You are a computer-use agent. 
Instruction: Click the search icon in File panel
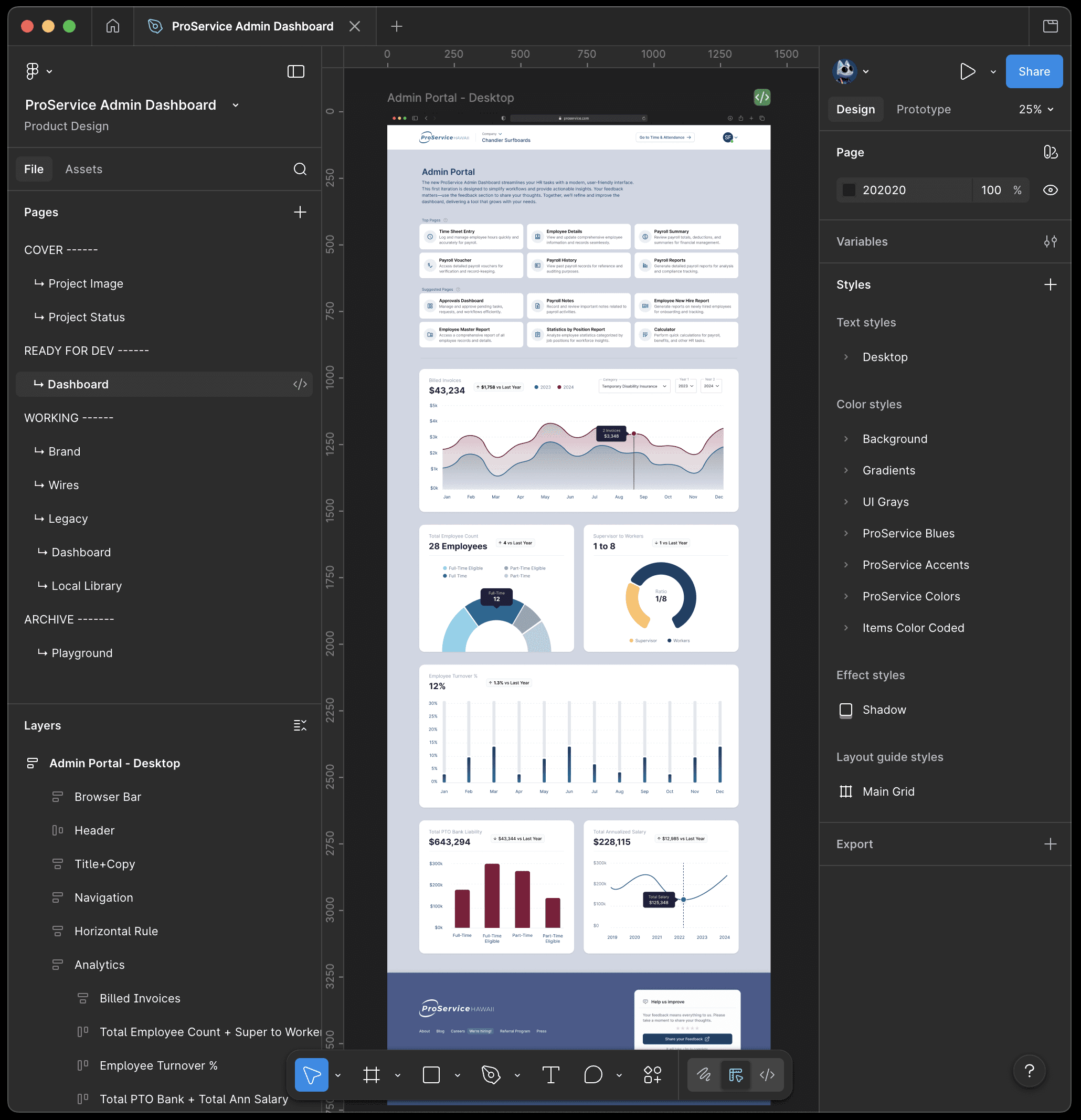pyautogui.click(x=300, y=169)
